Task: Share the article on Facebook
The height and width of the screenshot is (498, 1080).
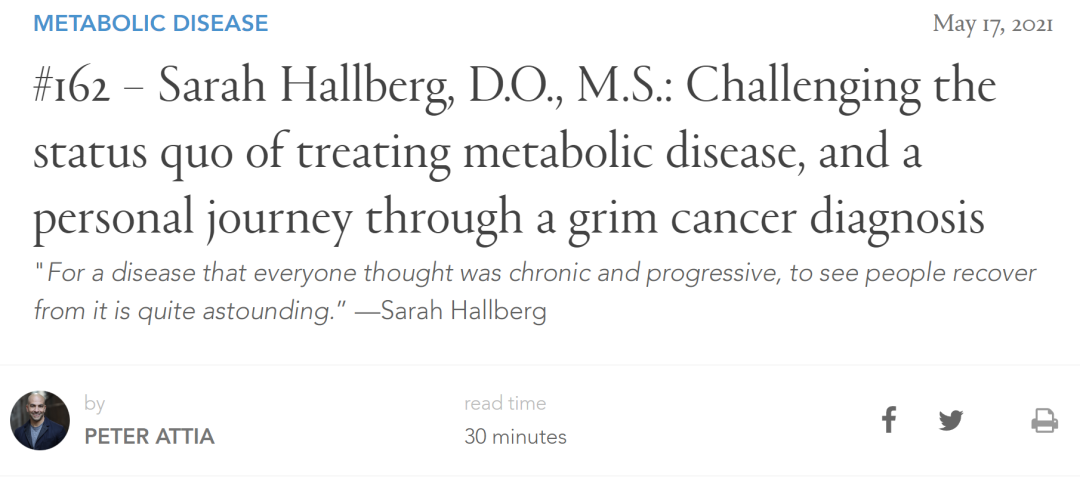Action: point(889,419)
